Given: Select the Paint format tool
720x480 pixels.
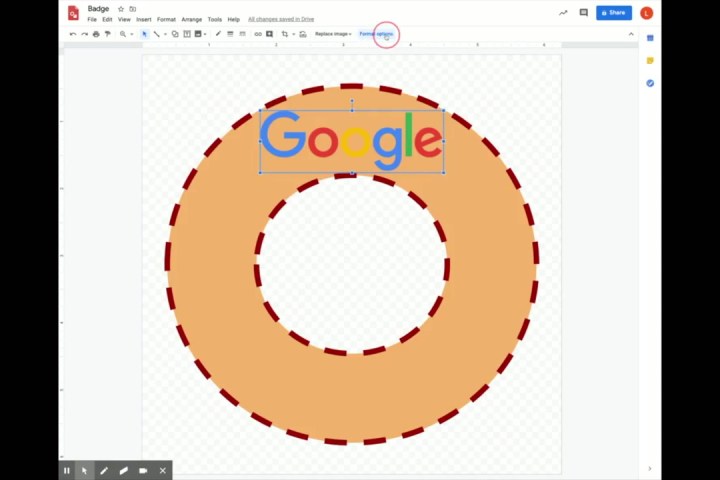Looking at the screenshot, I should point(107,34).
